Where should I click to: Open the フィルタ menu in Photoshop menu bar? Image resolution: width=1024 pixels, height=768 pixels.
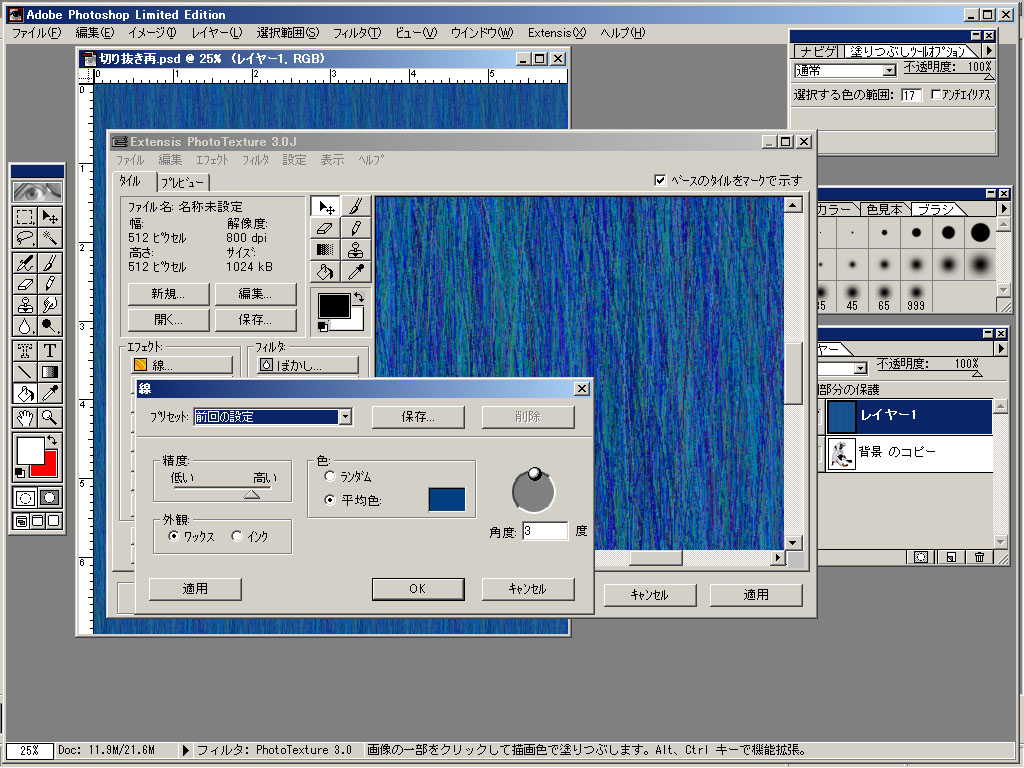pyautogui.click(x=360, y=33)
